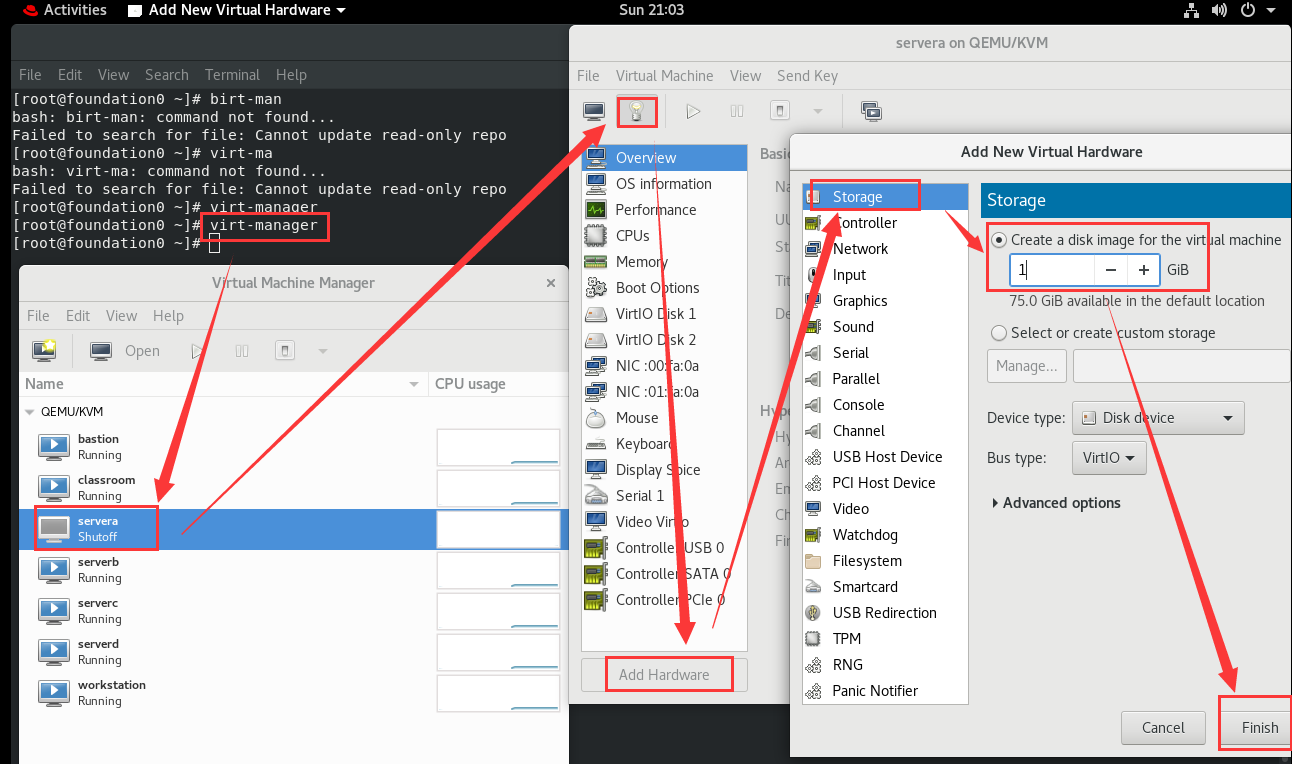This screenshot has width=1292, height=764.
Task: Select the USB Redirection hardware type icon
Action: [814, 613]
